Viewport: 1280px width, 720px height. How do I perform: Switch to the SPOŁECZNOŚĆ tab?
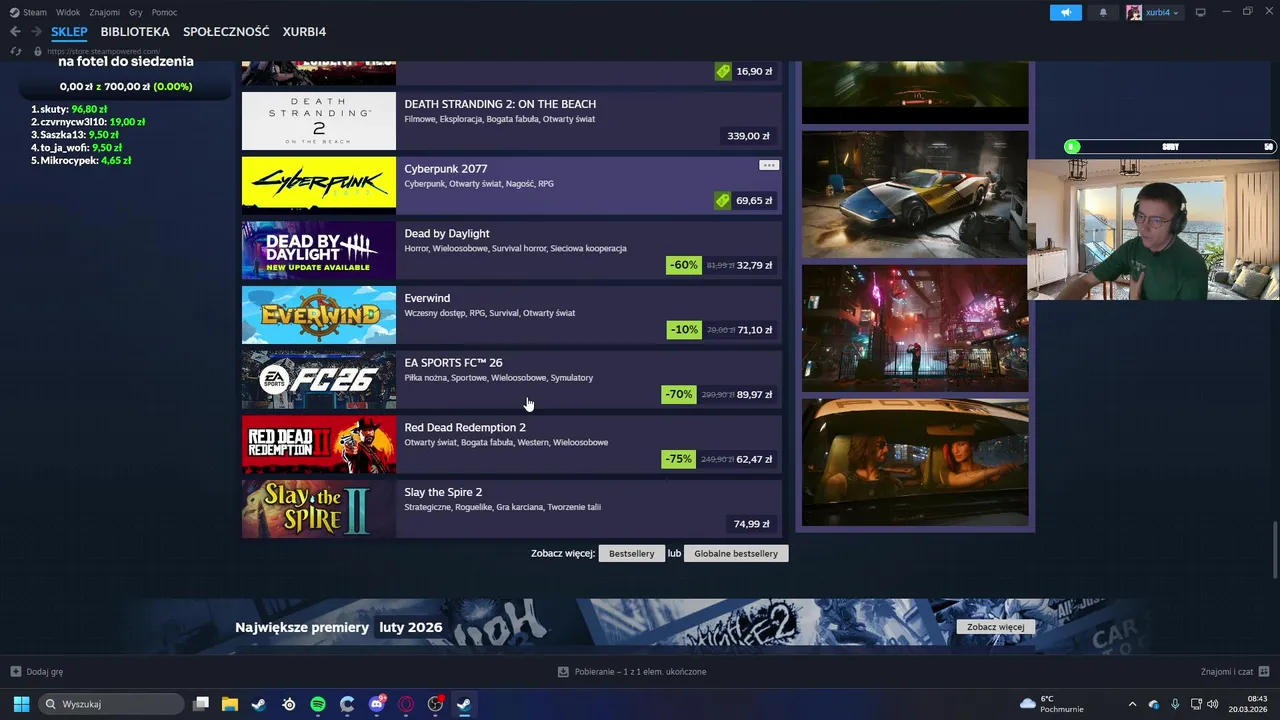(226, 32)
